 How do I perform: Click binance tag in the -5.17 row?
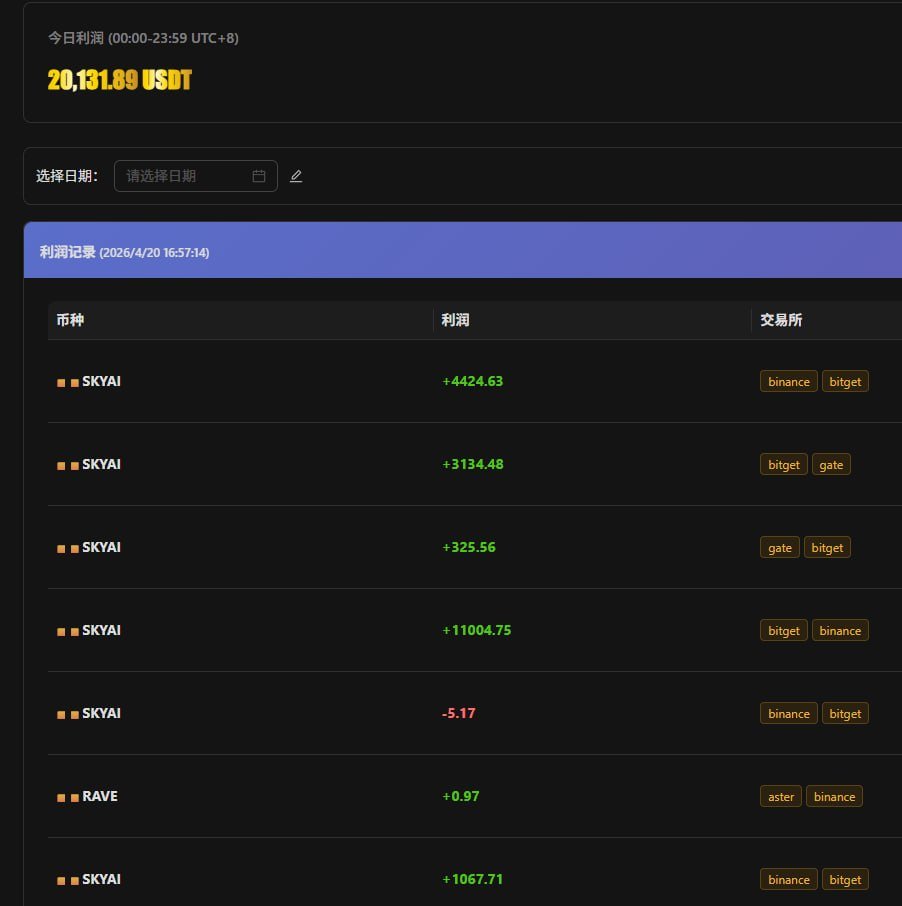point(789,714)
